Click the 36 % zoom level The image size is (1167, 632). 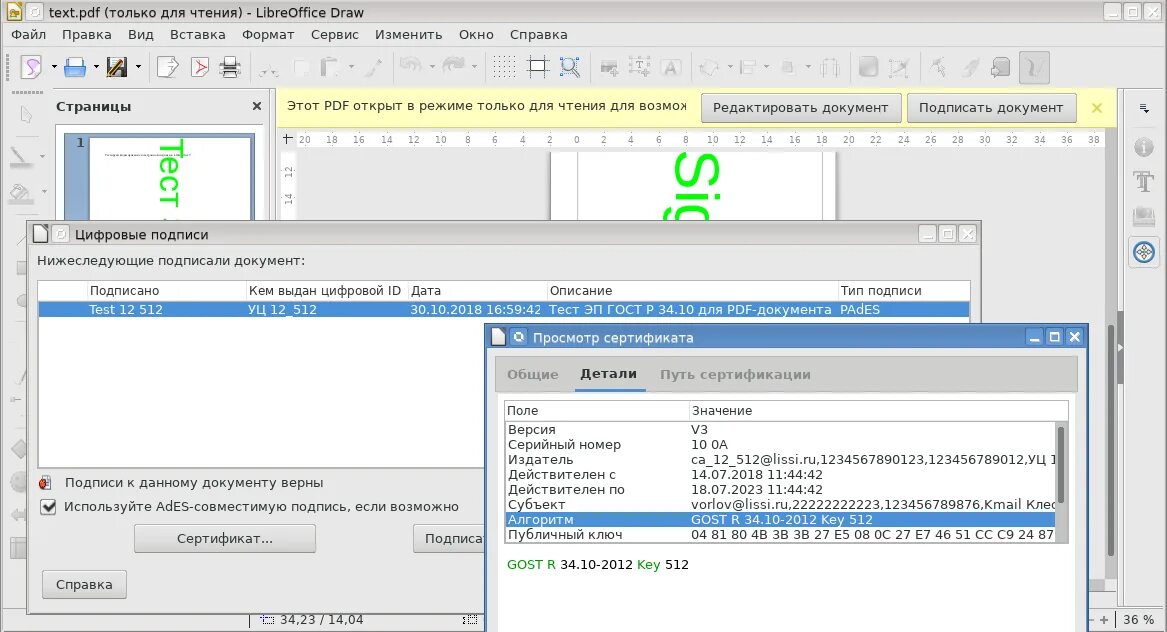click(x=1138, y=619)
